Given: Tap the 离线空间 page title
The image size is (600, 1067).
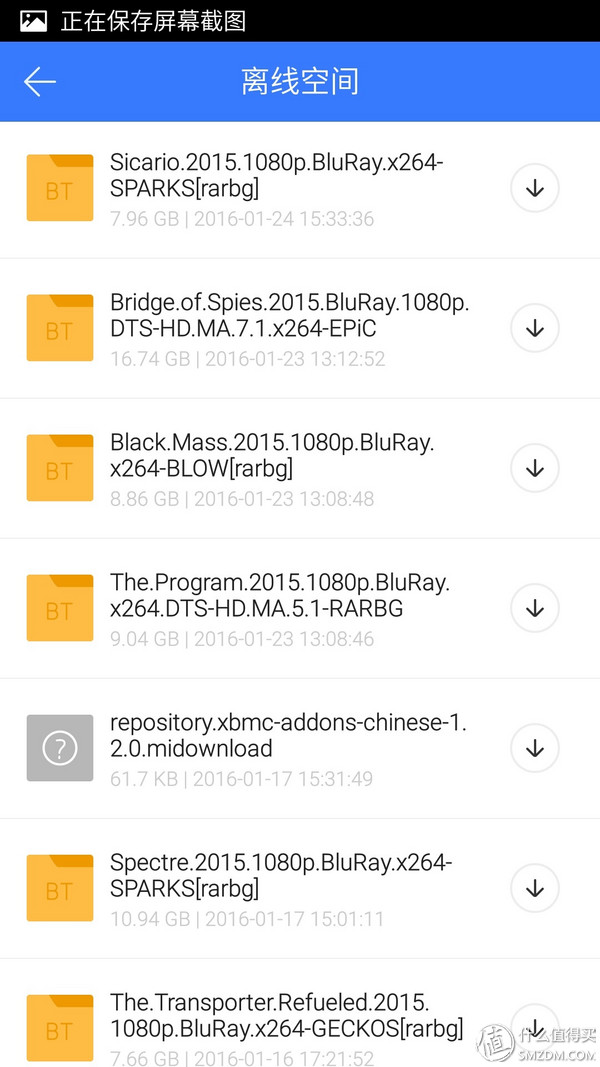Looking at the screenshot, I should (300, 81).
